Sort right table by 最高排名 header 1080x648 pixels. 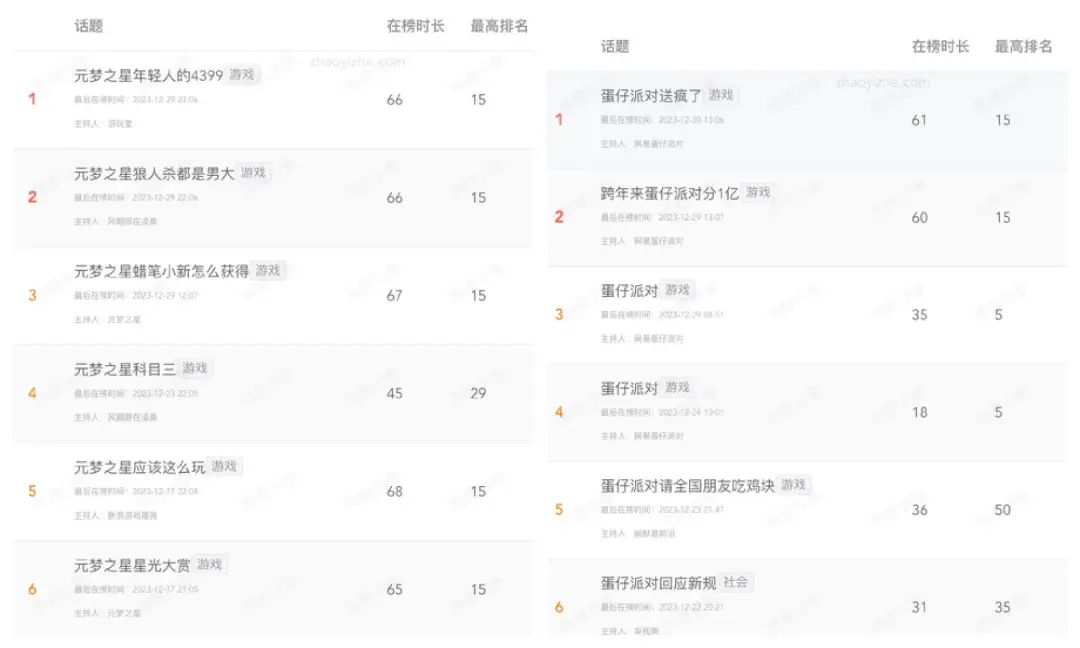tap(1024, 47)
